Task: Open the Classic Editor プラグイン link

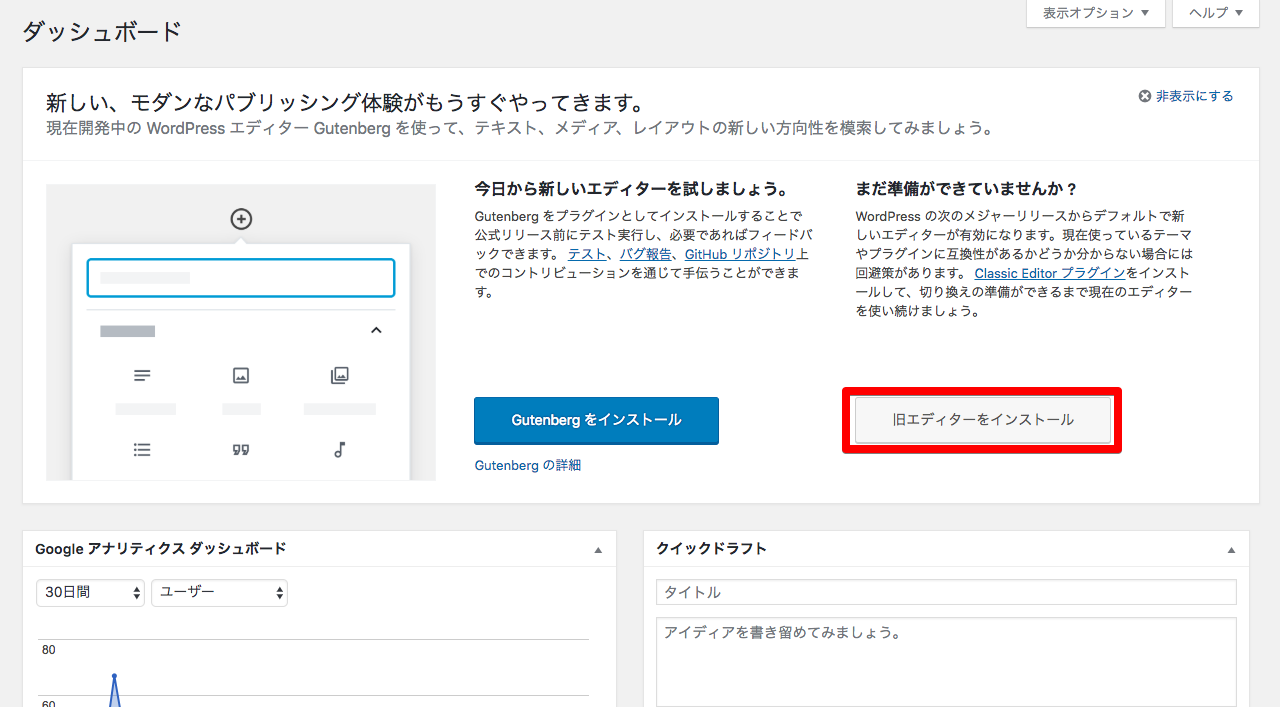Action: tap(1049, 273)
